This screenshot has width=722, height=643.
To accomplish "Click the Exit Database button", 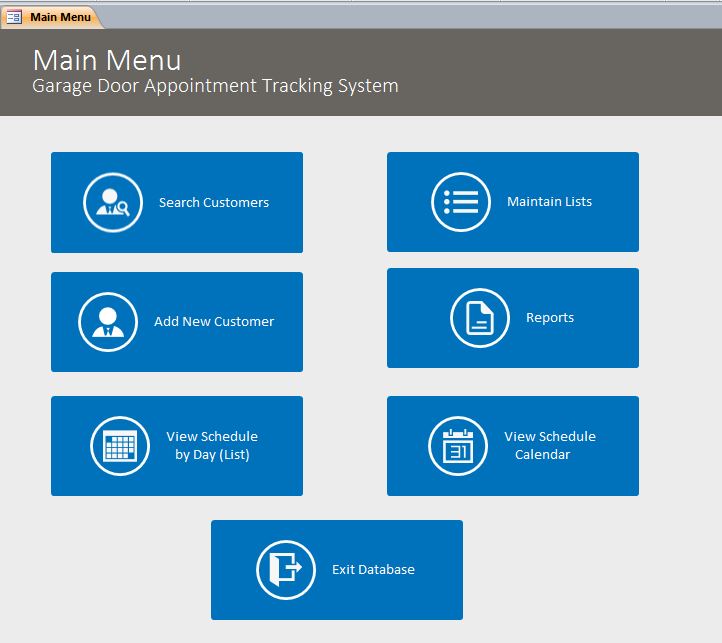I will point(337,570).
